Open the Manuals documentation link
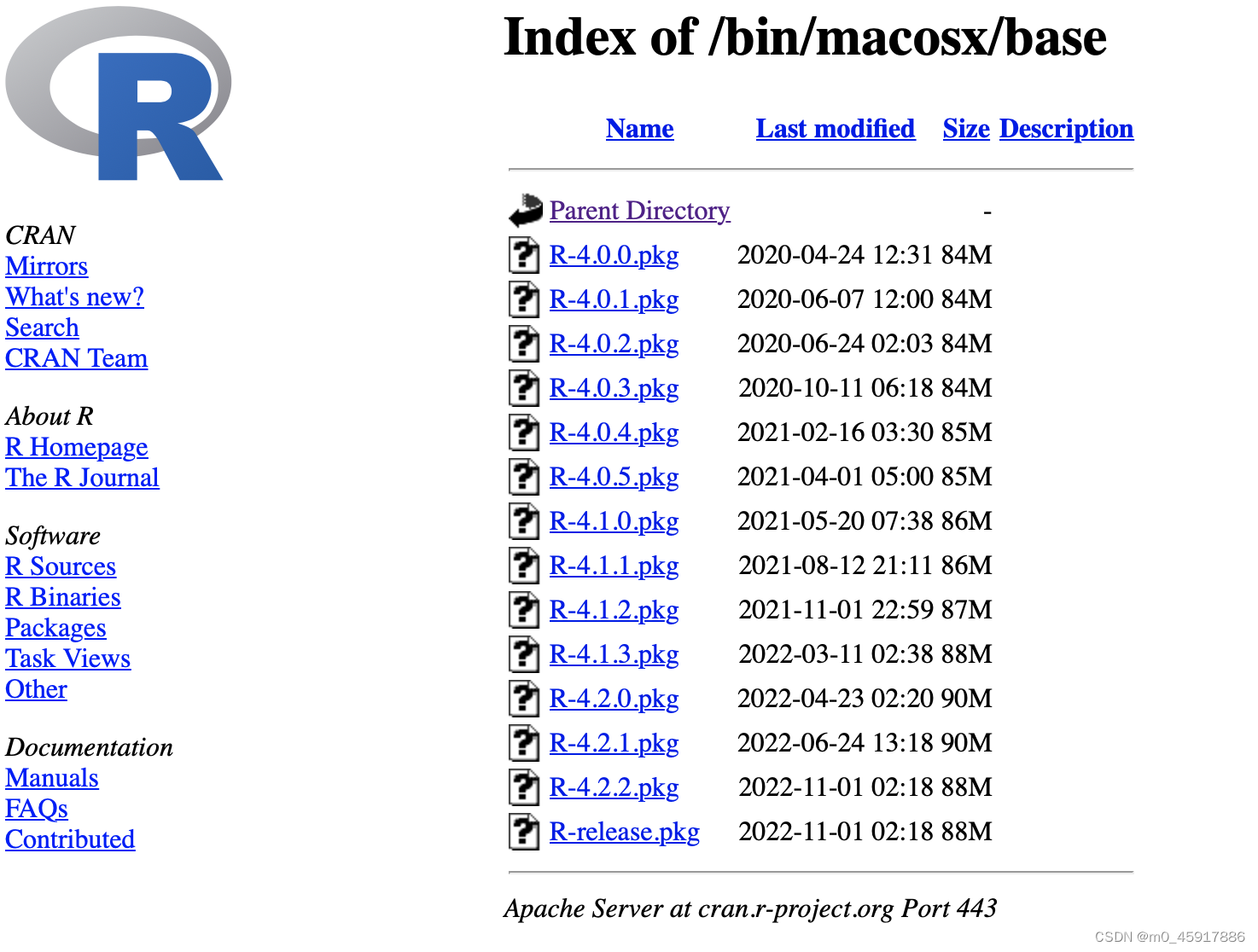Screen dimensions: 1258x952 coord(52,778)
